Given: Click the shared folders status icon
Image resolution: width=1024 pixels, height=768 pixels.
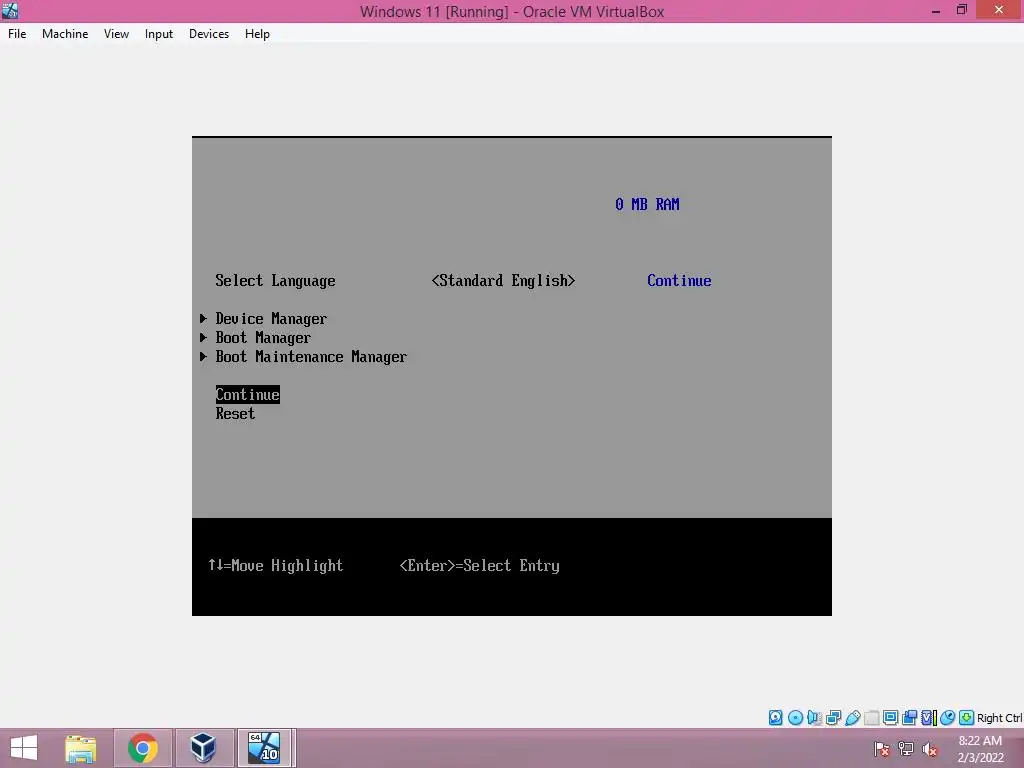Looking at the screenshot, I should coord(871,718).
